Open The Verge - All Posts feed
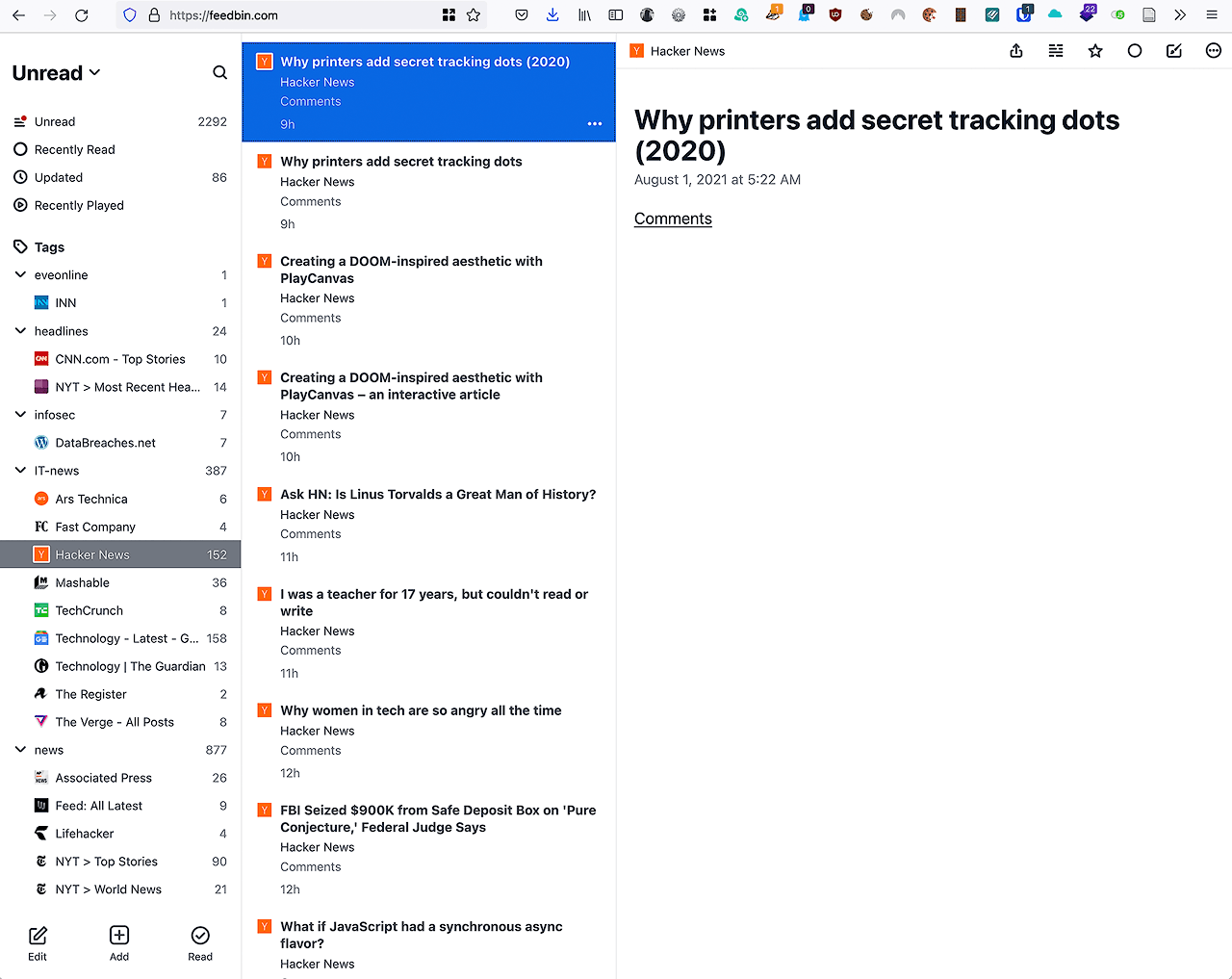1232x979 pixels. coord(120,722)
